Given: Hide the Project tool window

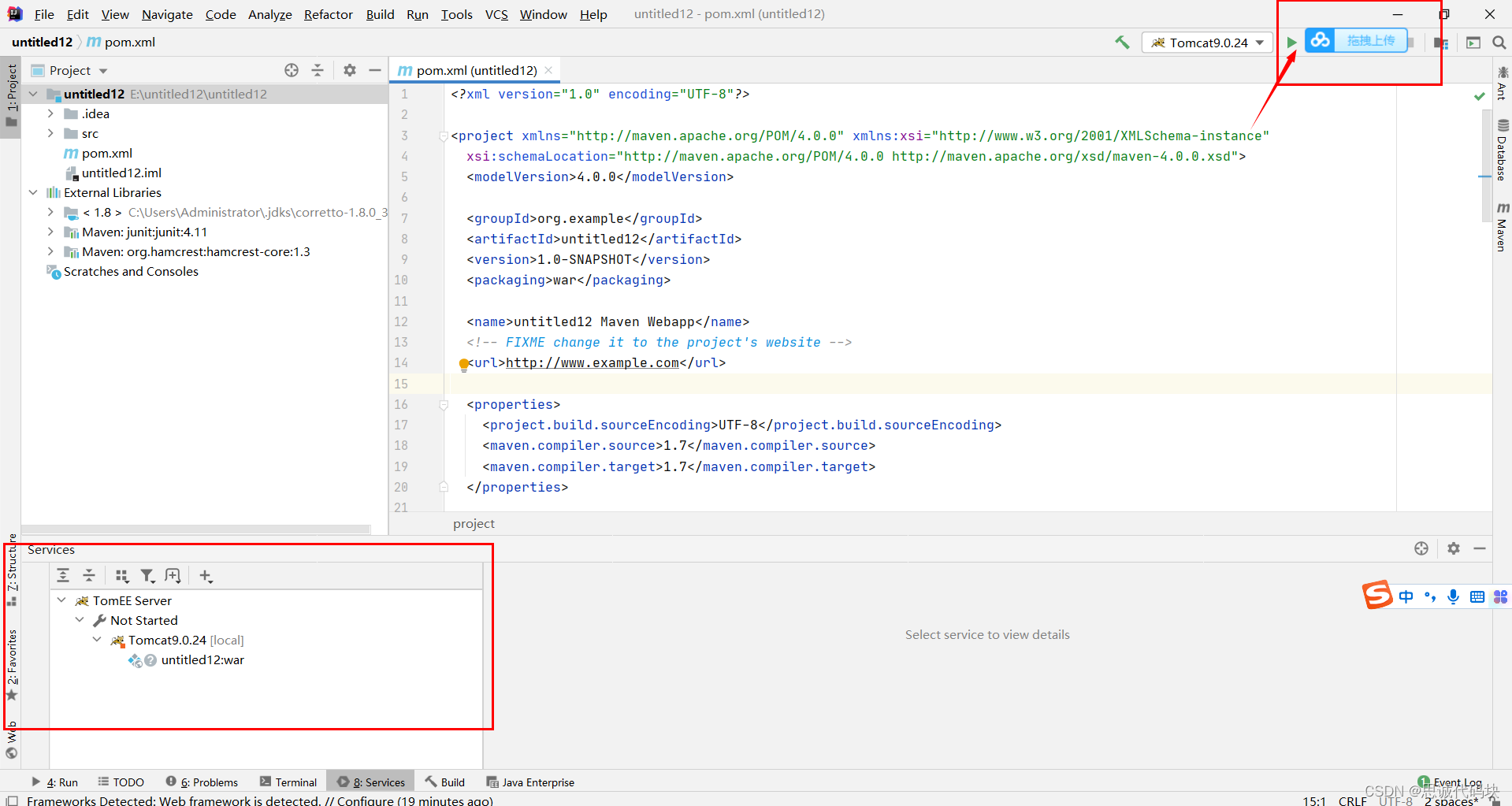Looking at the screenshot, I should [375, 70].
